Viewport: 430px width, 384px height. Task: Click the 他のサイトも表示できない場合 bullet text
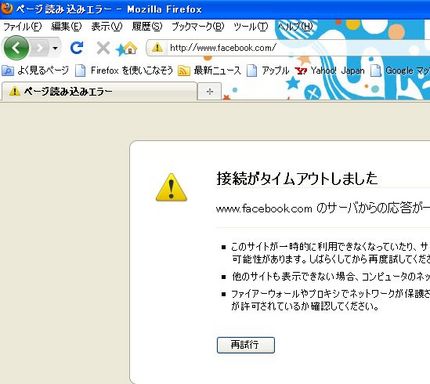click(331, 277)
